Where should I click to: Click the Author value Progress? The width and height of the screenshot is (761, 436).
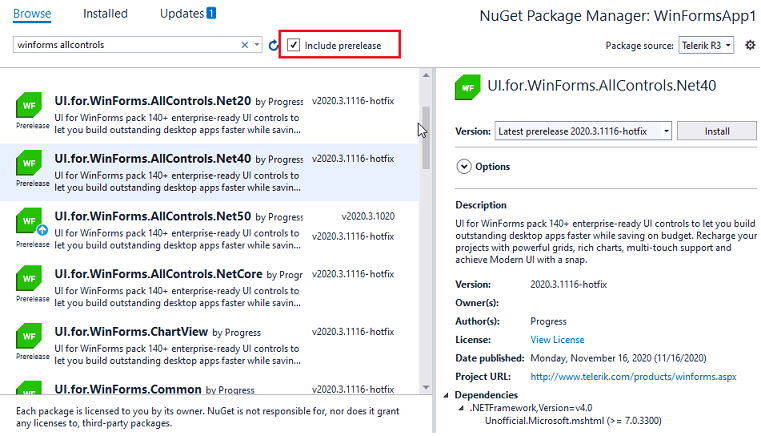[x=548, y=321]
